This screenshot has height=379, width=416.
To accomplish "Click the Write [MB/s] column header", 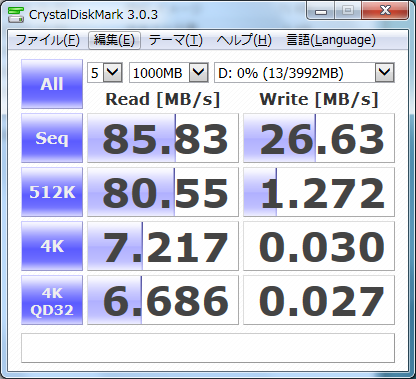I will point(319,99).
